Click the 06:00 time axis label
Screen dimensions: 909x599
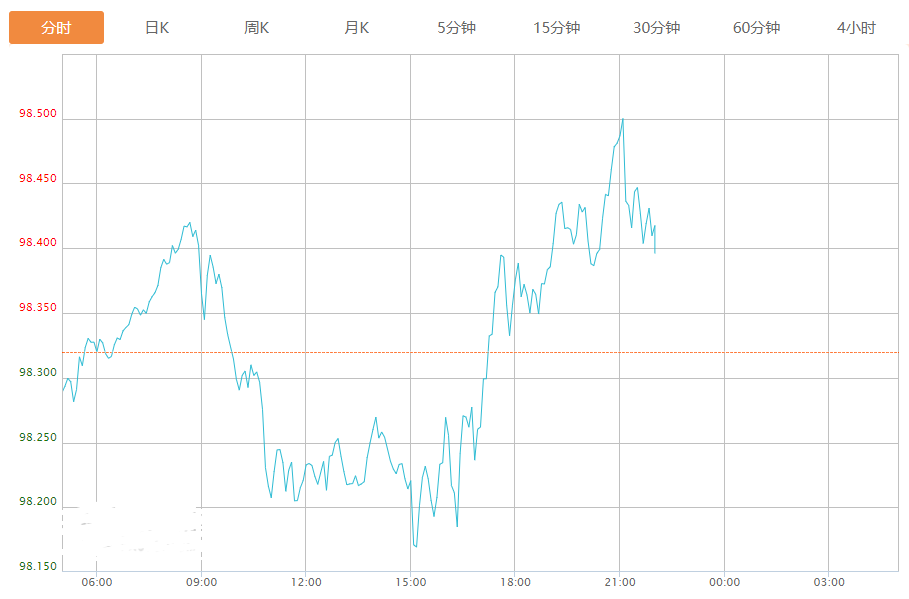click(x=97, y=582)
